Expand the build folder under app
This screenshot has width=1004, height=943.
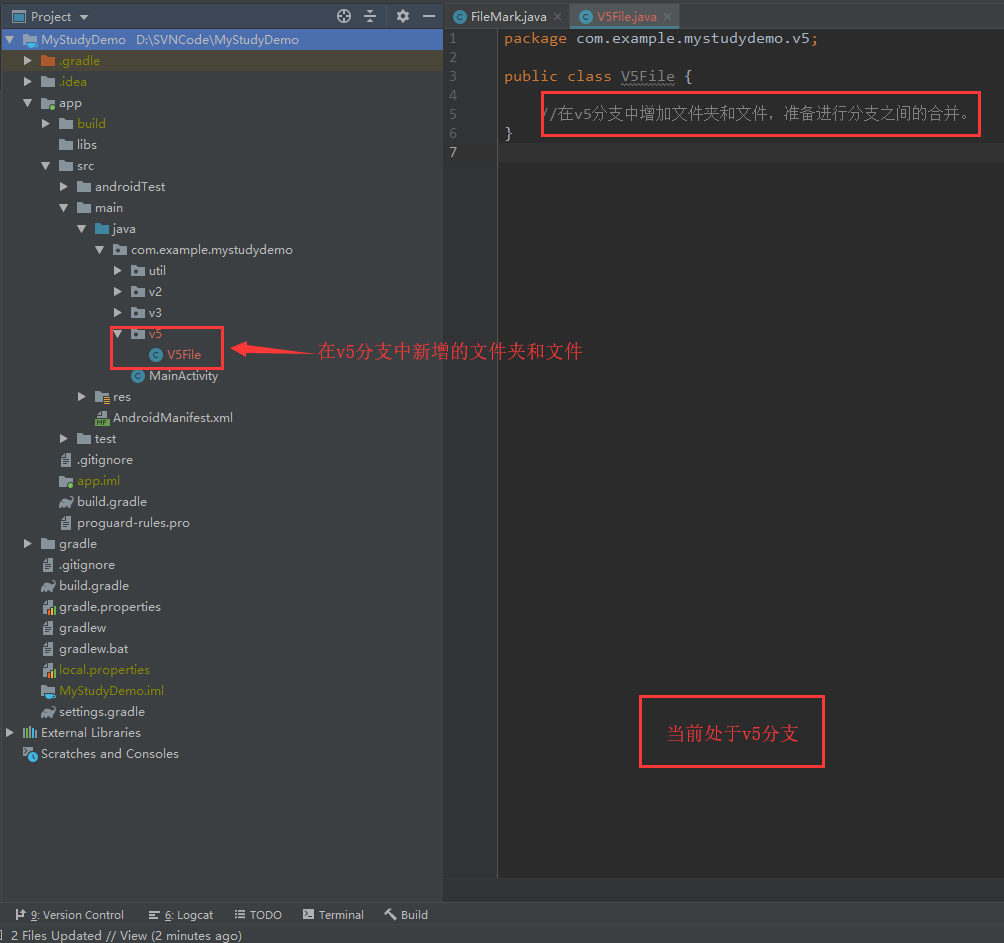tap(45, 124)
